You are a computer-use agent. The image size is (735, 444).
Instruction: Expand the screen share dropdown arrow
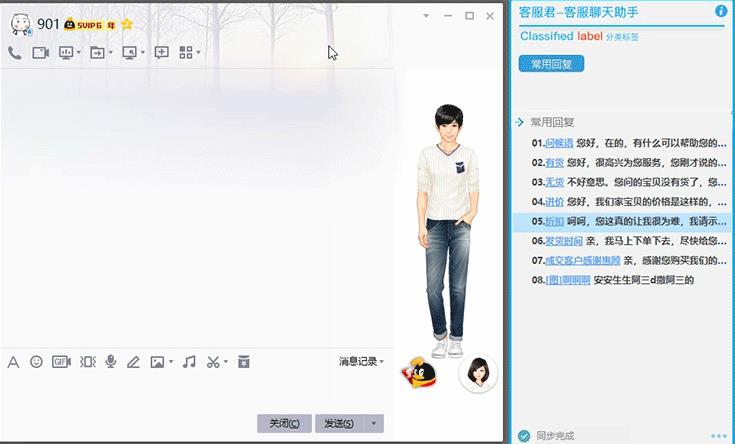click(78, 53)
